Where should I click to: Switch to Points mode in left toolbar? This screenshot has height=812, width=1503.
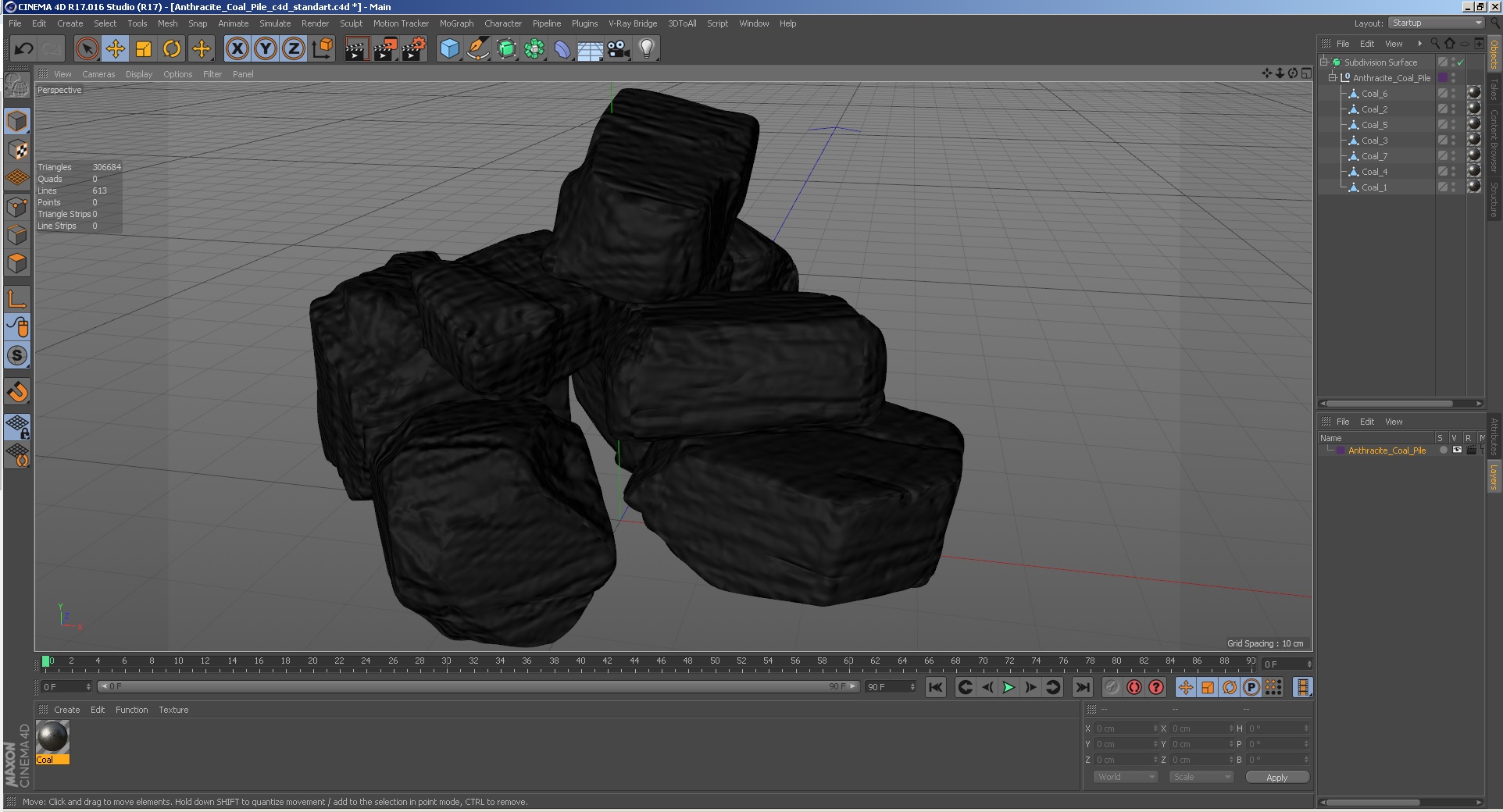(x=17, y=207)
